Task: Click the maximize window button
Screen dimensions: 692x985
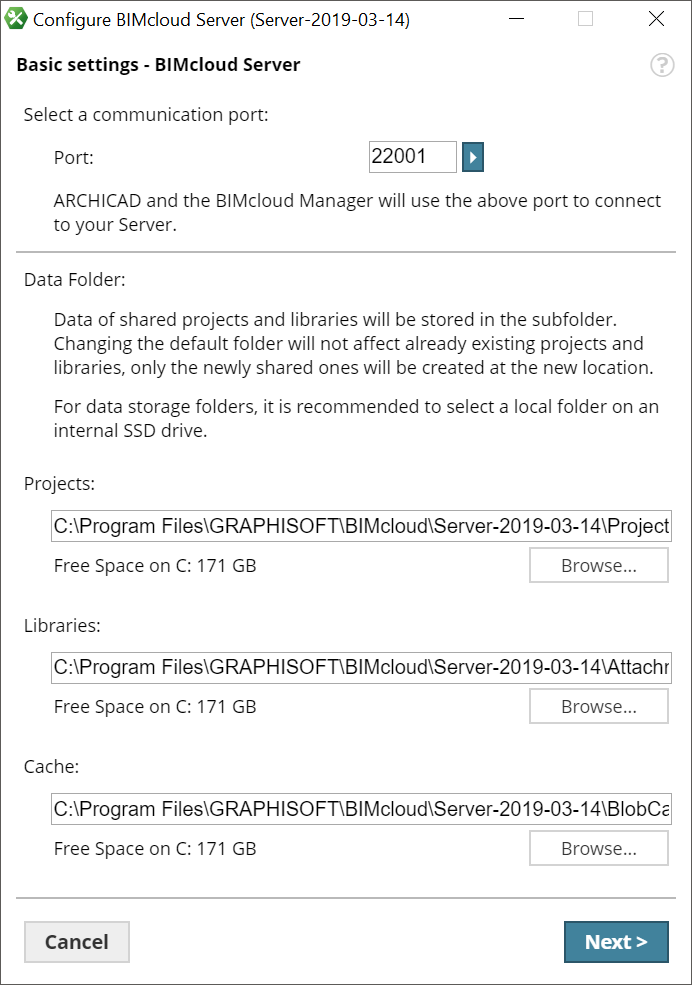Action: tap(586, 19)
